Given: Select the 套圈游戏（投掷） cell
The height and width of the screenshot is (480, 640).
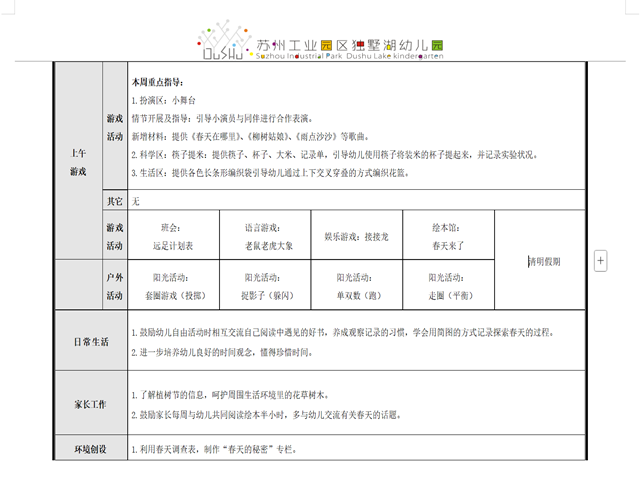Looking at the screenshot, I should [173, 285].
